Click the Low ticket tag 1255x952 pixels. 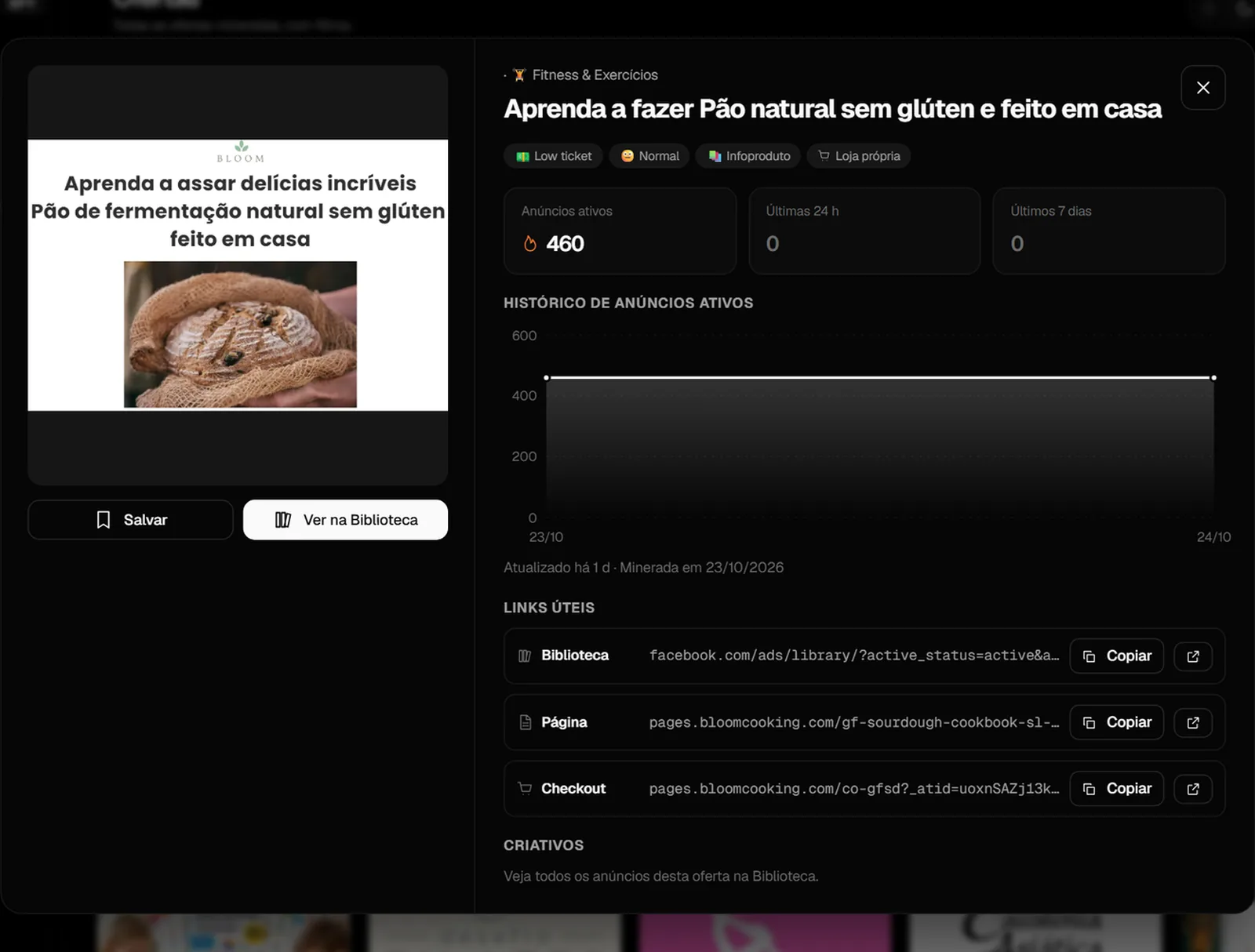pyautogui.click(x=553, y=156)
